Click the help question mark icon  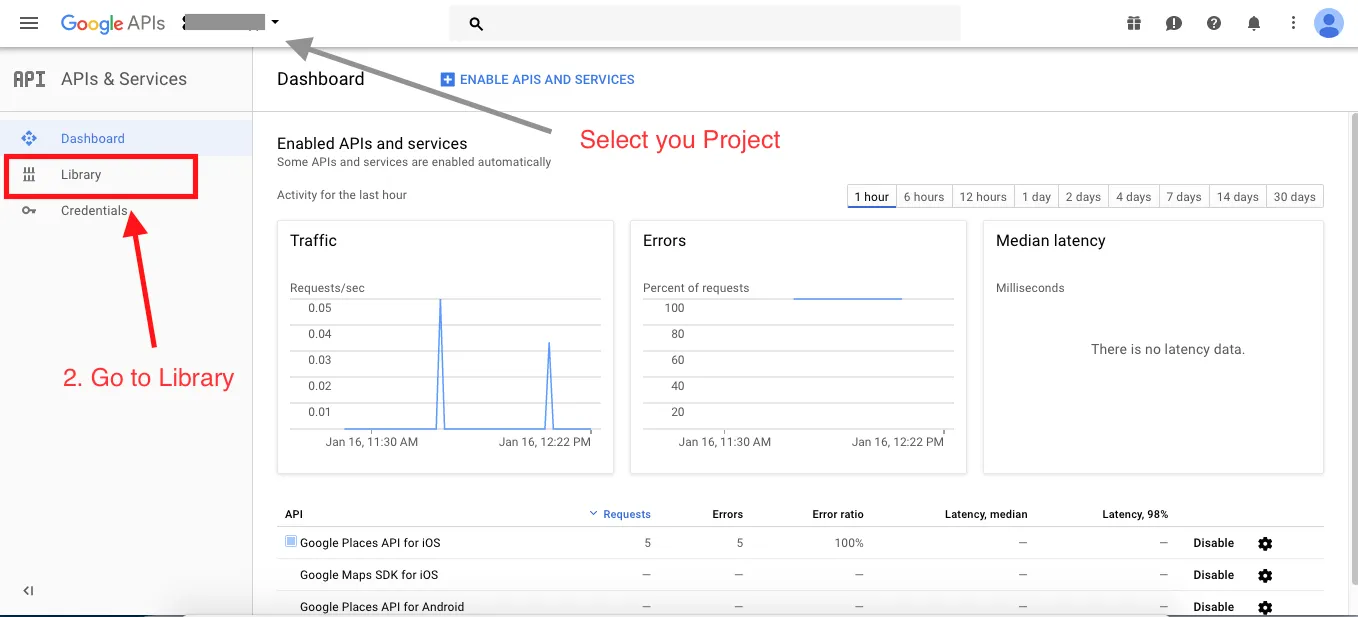click(1214, 23)
